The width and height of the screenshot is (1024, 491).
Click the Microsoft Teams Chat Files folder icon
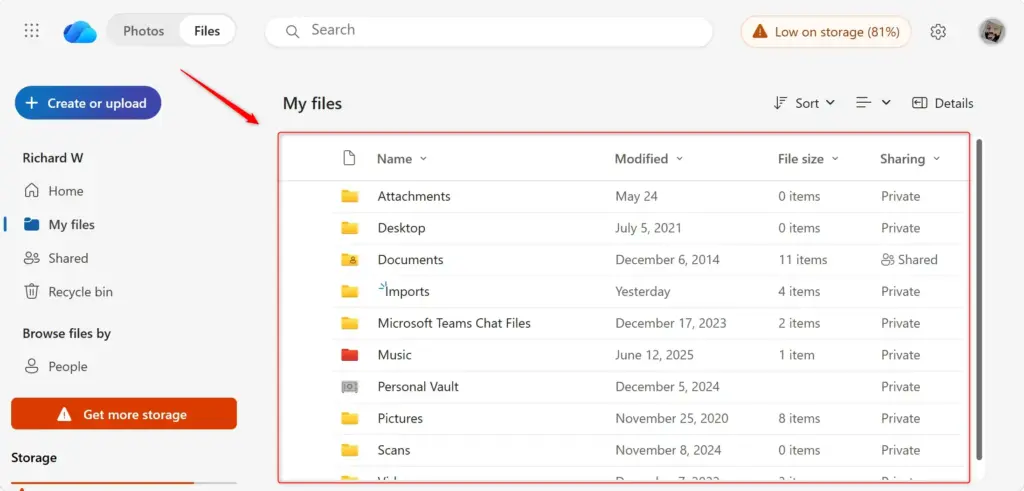click(x=350, y=323)
